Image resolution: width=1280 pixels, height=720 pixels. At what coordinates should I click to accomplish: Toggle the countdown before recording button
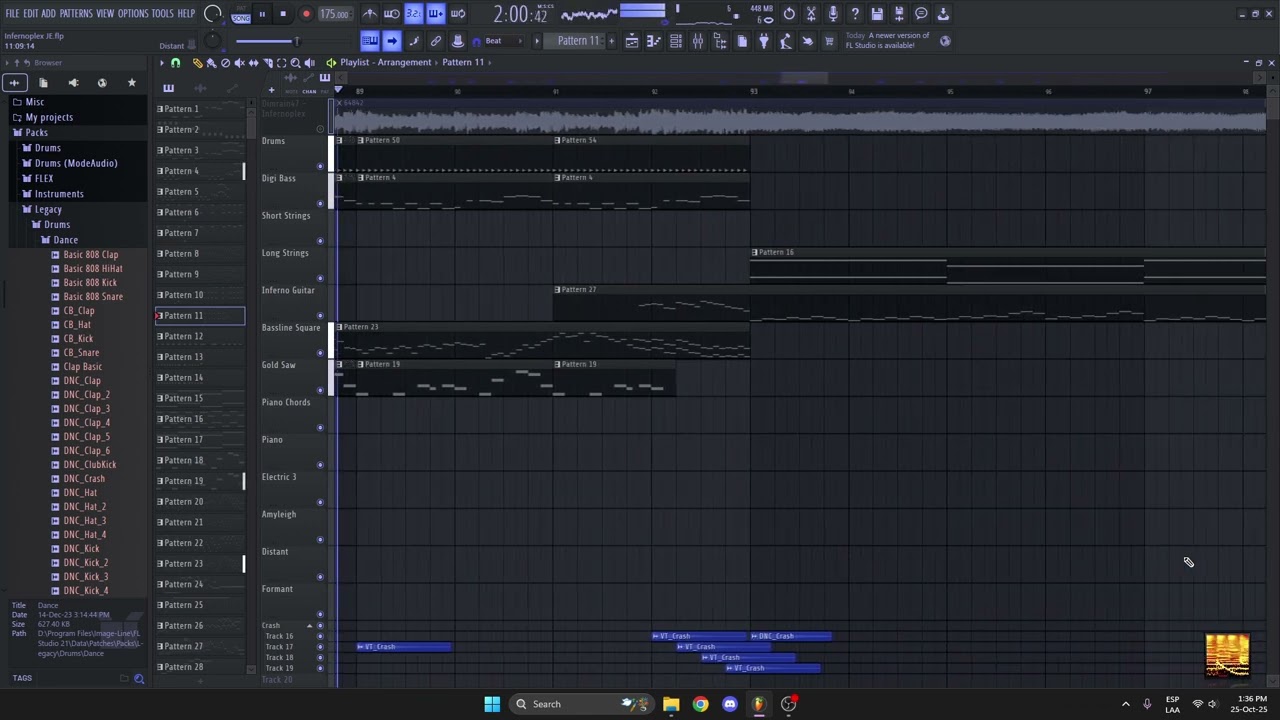[x=414, y=14]
